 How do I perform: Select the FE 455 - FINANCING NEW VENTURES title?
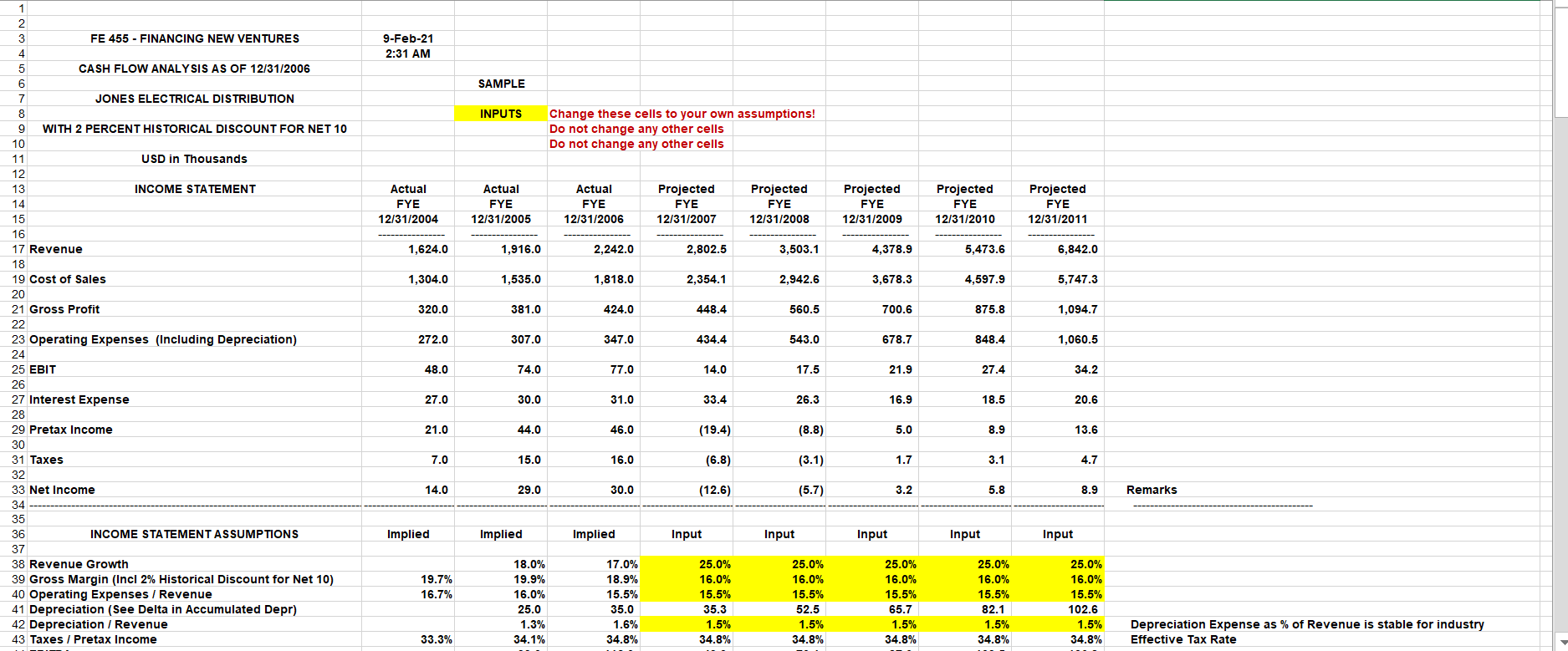coord(195,38)
